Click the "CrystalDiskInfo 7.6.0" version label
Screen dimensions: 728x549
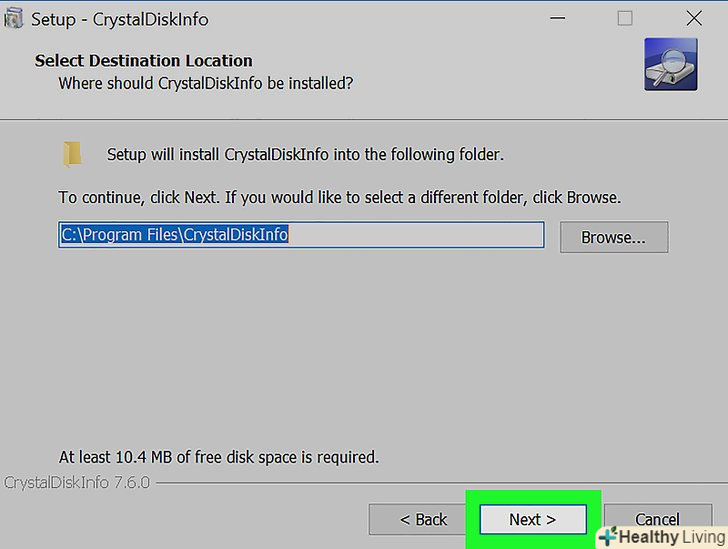coord(76,483)
